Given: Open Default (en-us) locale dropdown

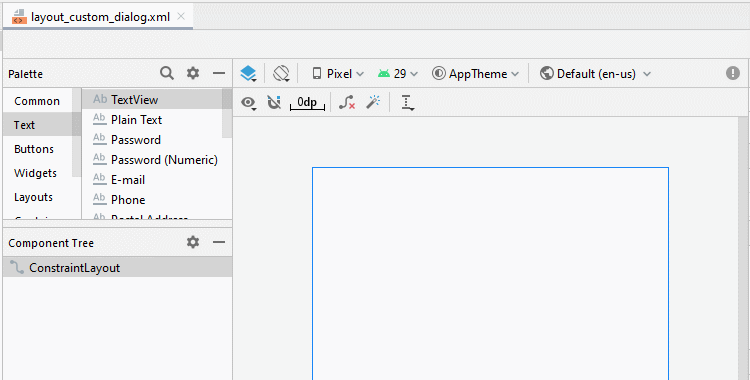Looking at the screenshot, I should 596,74.
